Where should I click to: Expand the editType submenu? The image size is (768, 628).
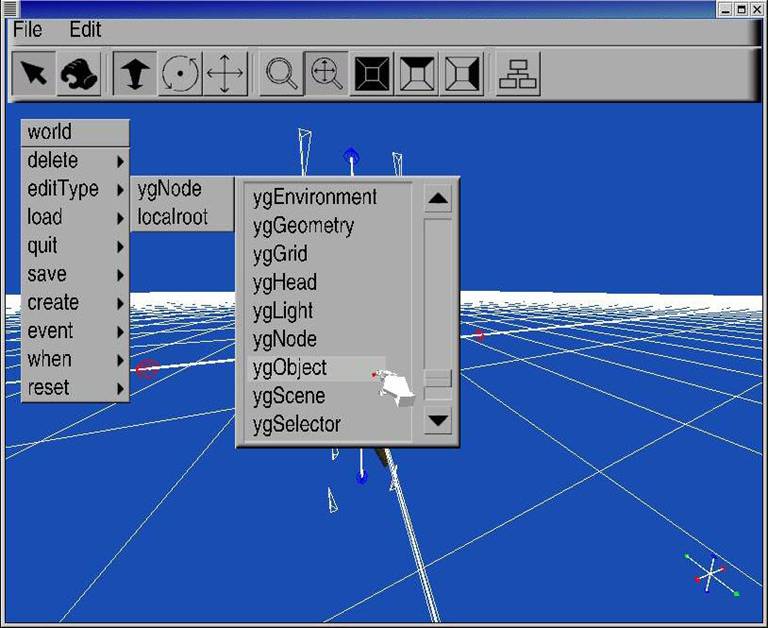[x=75, y=189]
